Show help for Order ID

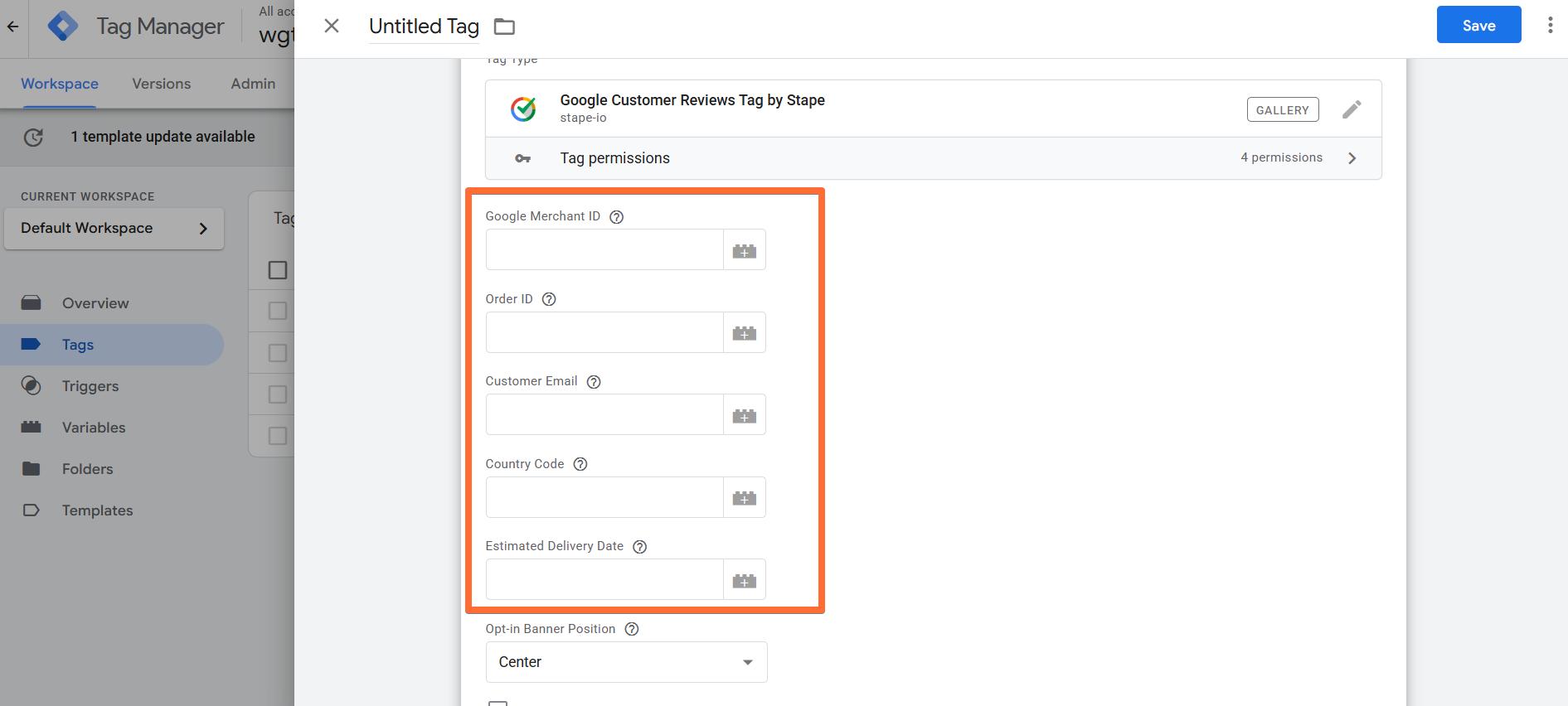tap(549, 299)
